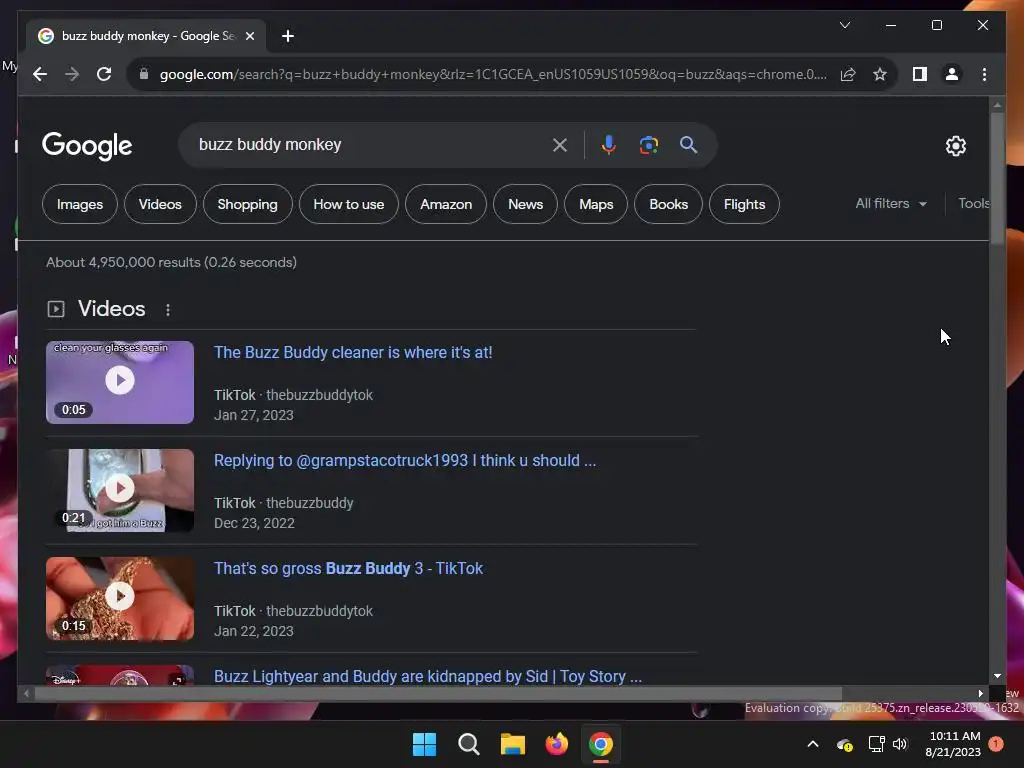This screenshot has height=768, width=1024.
Task: Click the Chrome taskbar icon
Action: (601, 744)
